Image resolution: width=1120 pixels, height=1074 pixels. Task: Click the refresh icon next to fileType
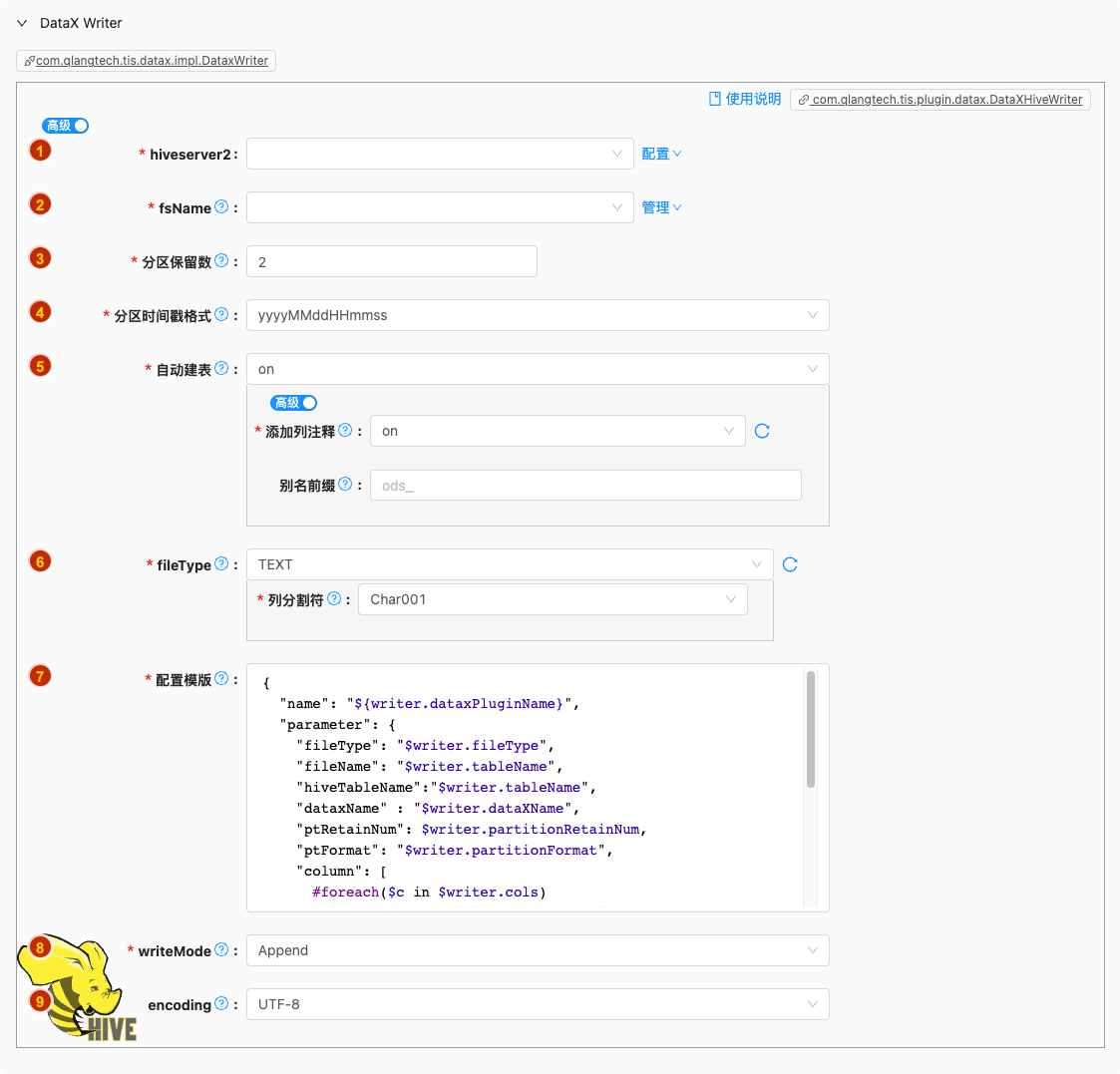tap(790, 564)
